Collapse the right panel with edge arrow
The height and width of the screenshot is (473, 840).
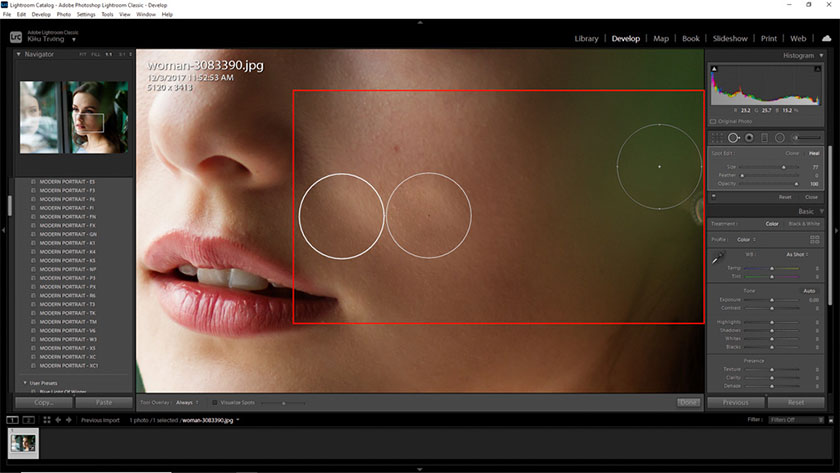pos(836,230)
